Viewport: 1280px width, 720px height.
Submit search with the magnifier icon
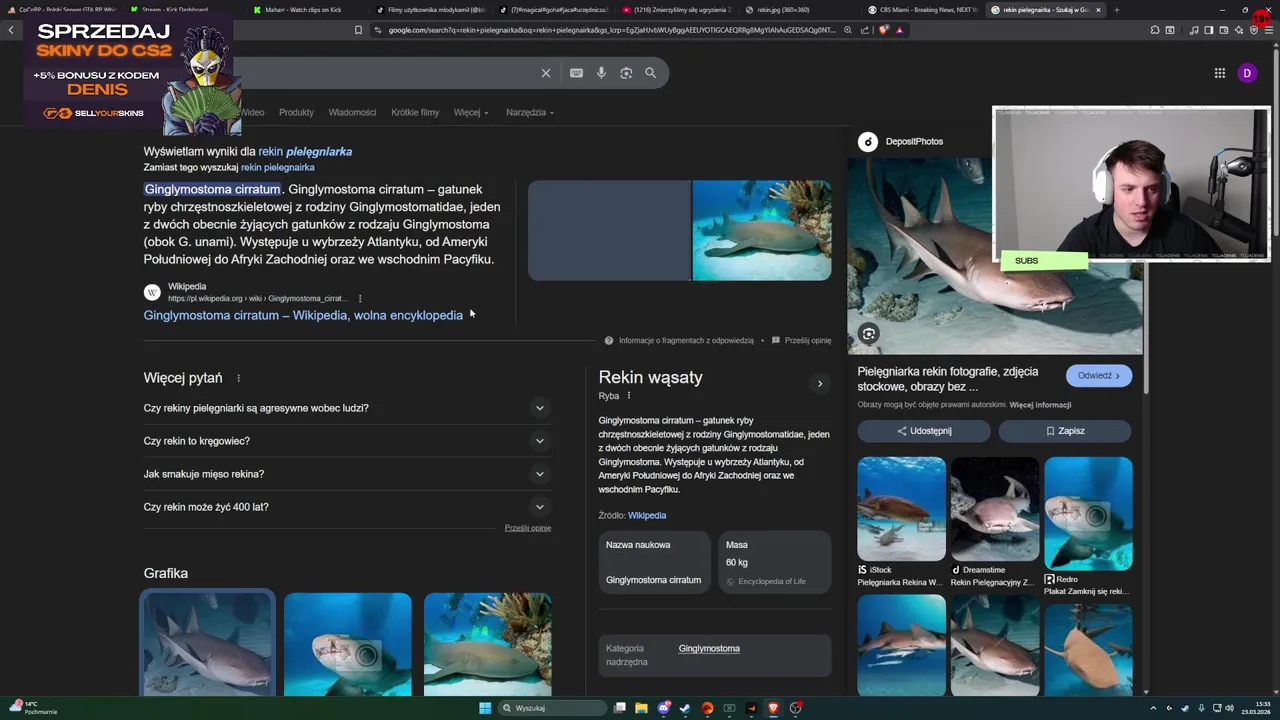(651, 73)
